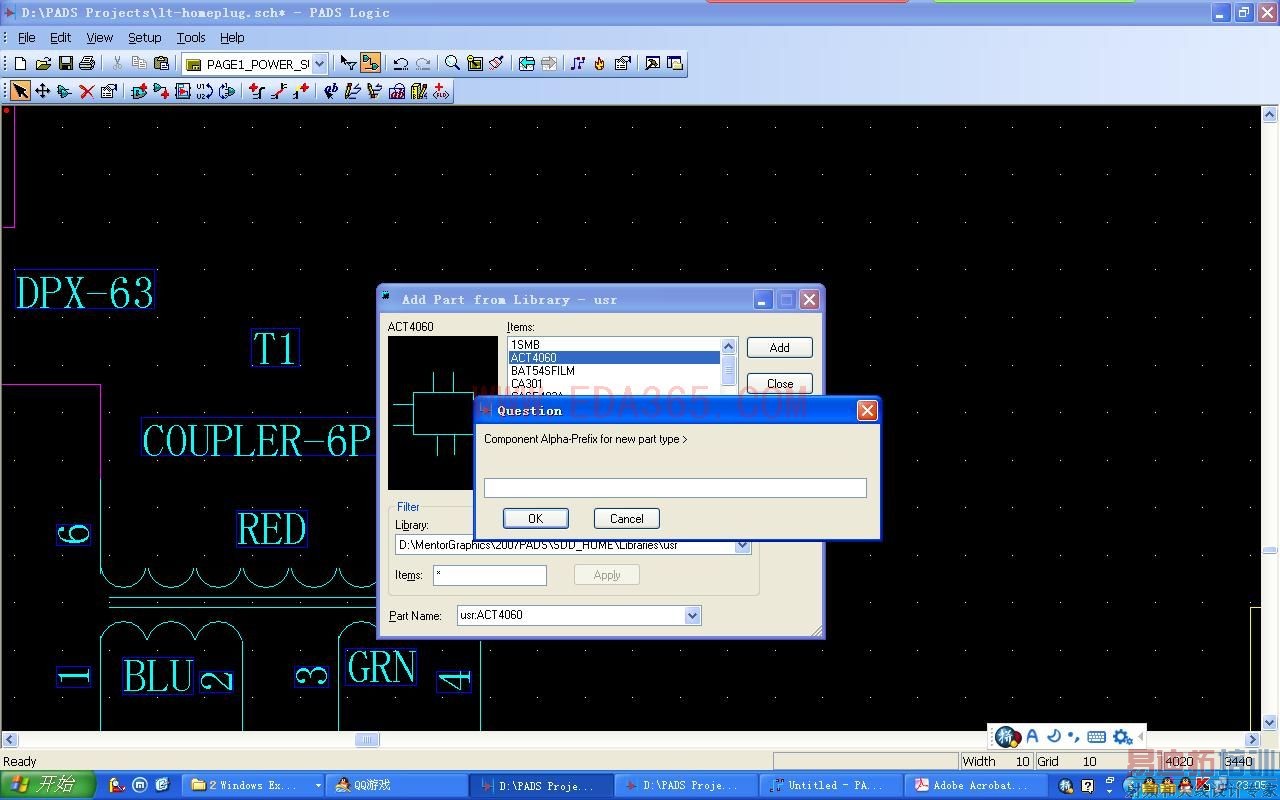Viewport: 1280px width, 800px height.
Task: Click the Select arrow tool
Action: 20,91
